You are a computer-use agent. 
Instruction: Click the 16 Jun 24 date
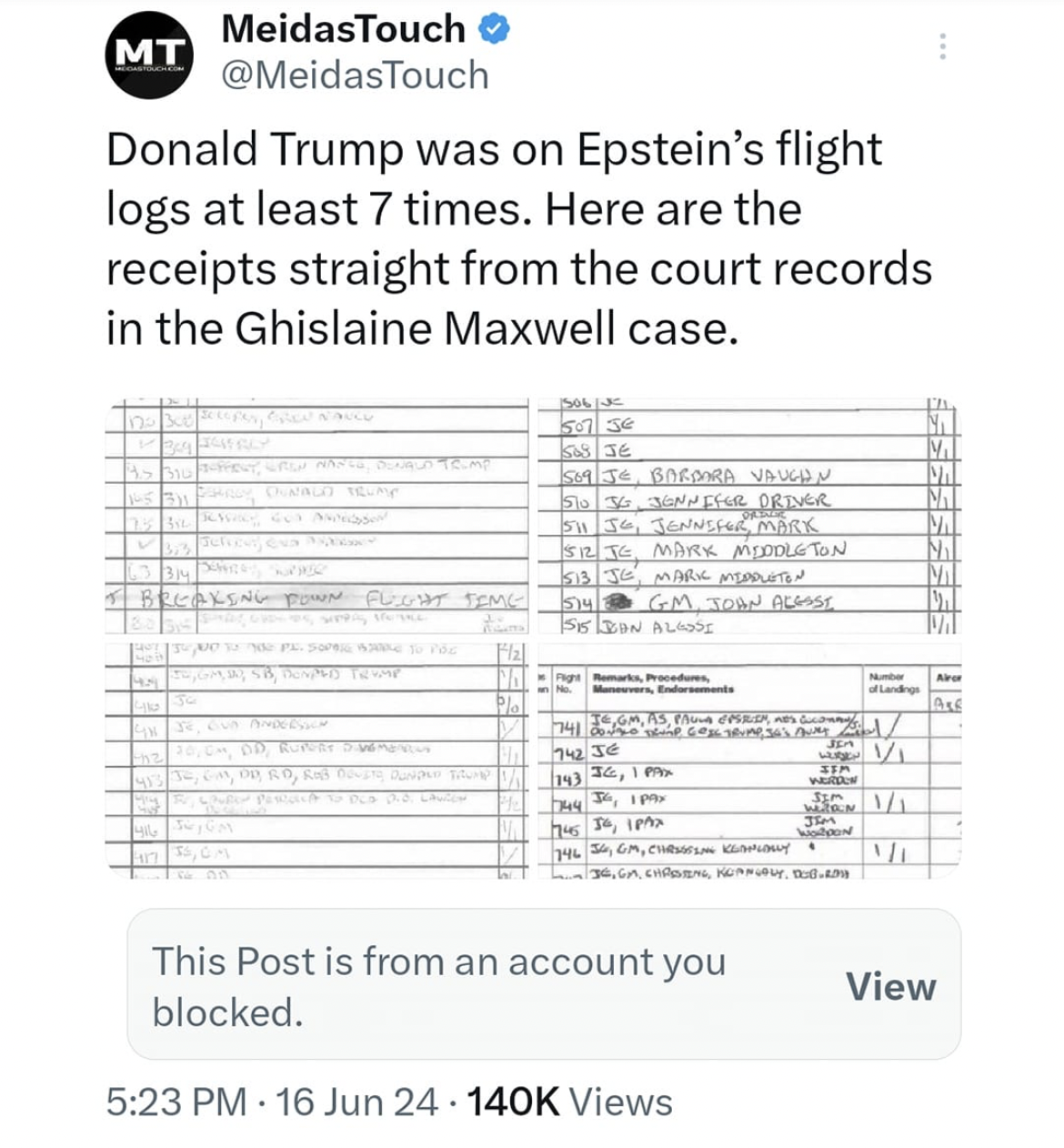[356, 1102]
